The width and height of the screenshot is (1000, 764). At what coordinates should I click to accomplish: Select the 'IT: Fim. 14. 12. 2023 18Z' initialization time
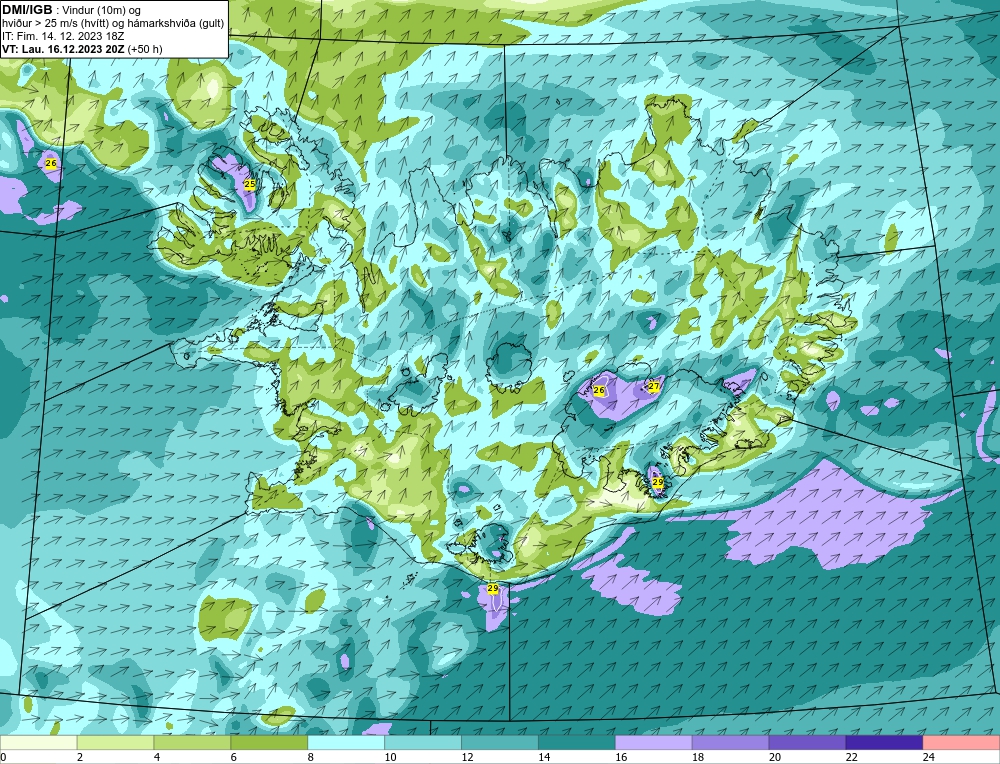[x=62, y=36]
